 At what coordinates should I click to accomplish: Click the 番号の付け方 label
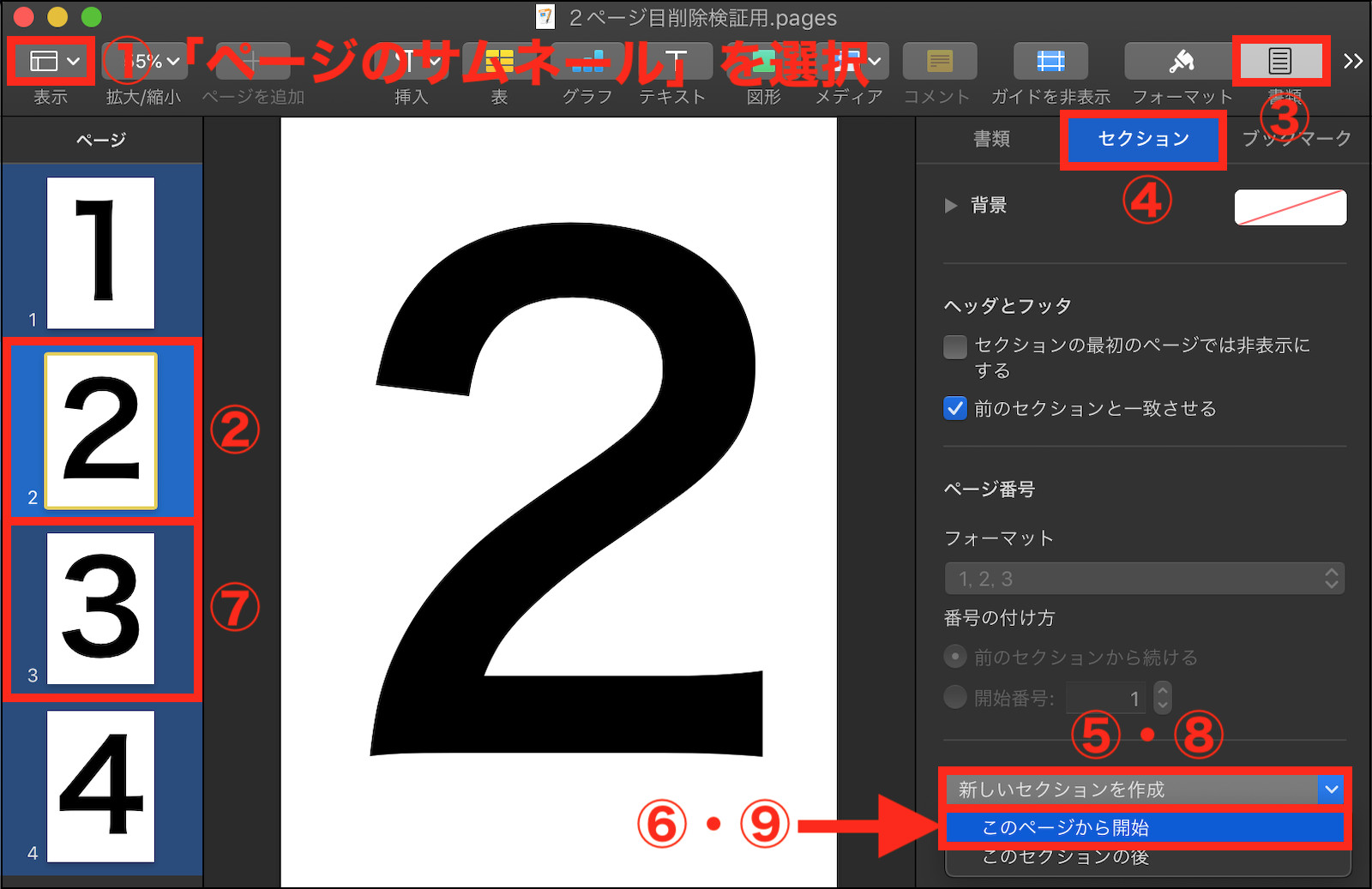[x=999, y=618]
